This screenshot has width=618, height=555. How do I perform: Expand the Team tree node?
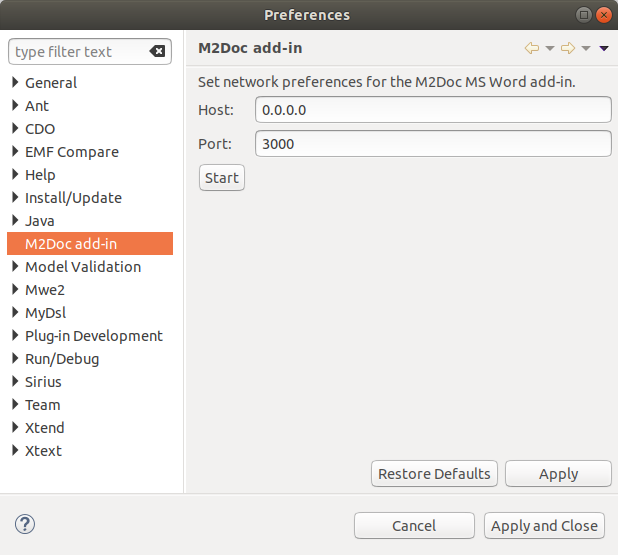(x=15, y=404)
